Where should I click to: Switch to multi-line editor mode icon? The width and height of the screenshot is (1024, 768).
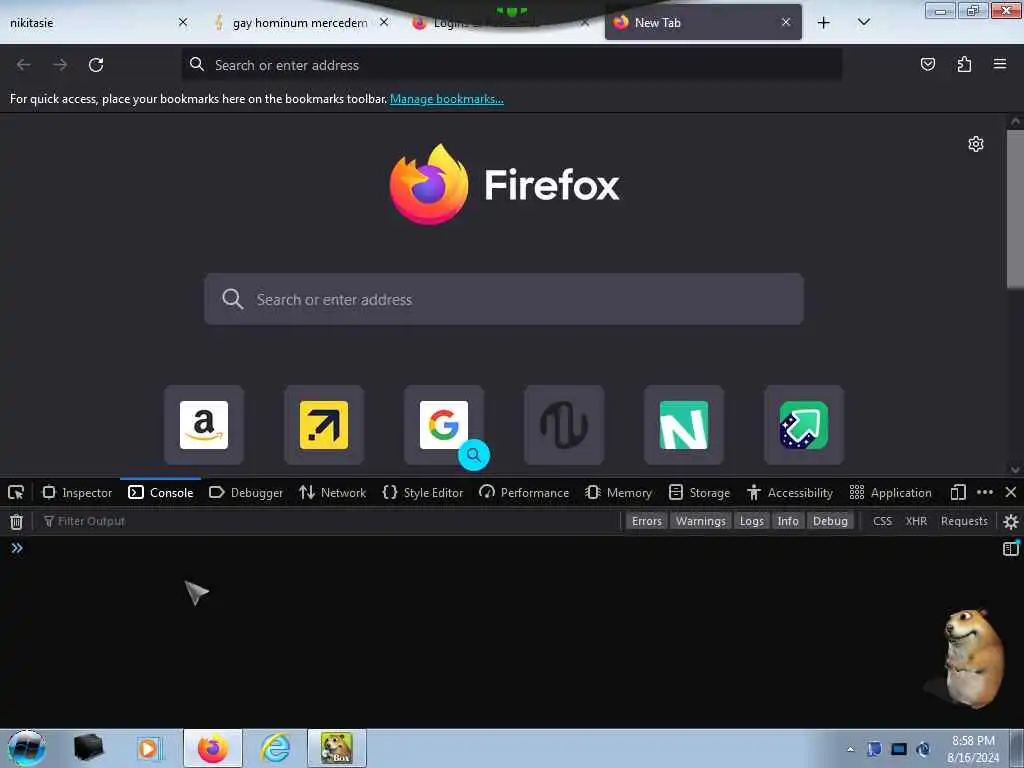pyautogui.click(x=1010, y=549)
